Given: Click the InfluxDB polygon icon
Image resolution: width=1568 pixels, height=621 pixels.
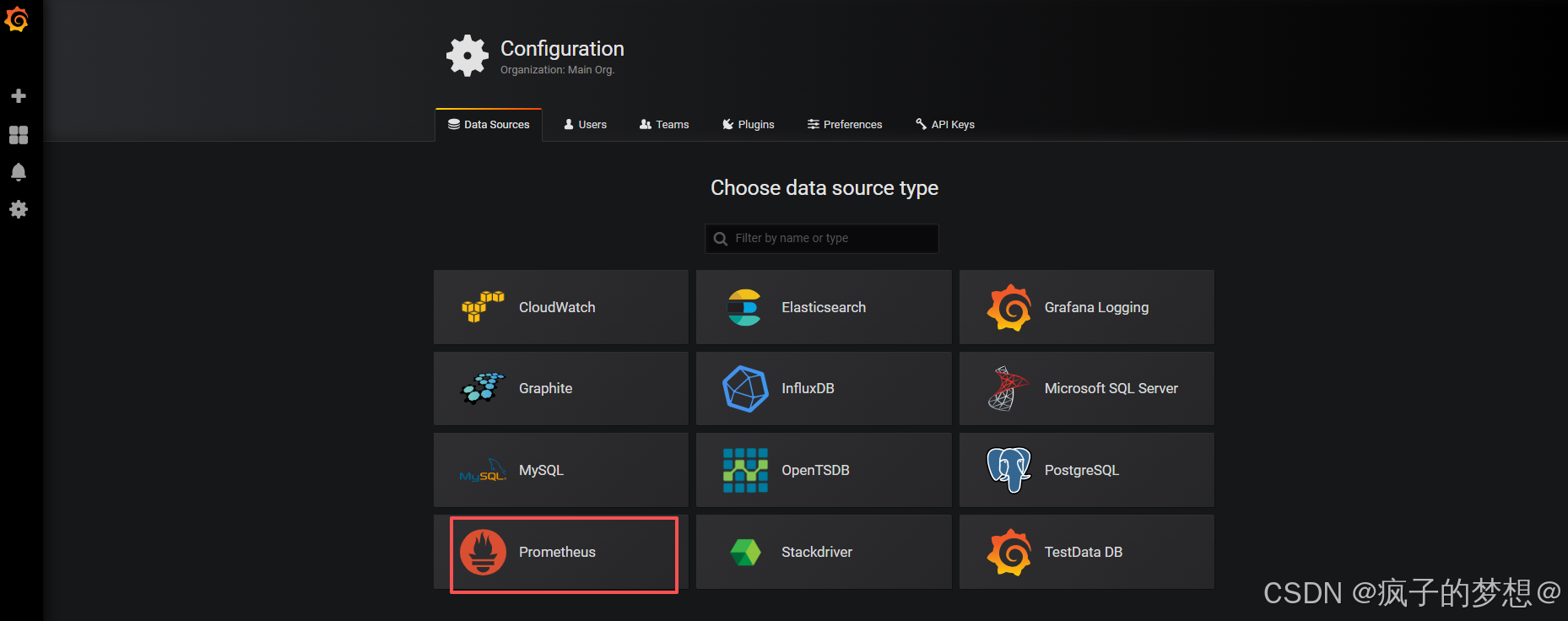Looking at the screenshot, I should point(745,388).
